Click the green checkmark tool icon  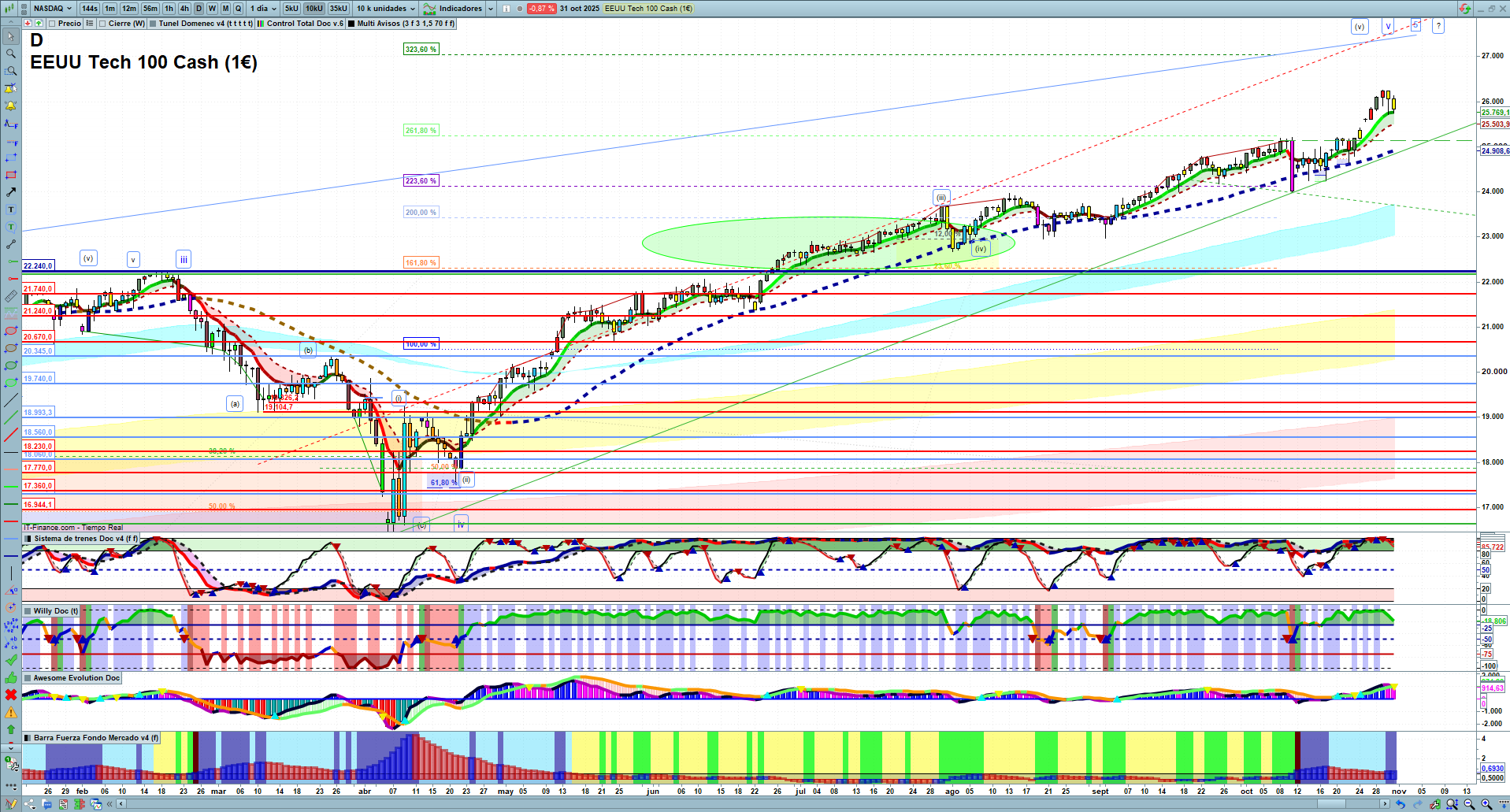coord(11,660)
